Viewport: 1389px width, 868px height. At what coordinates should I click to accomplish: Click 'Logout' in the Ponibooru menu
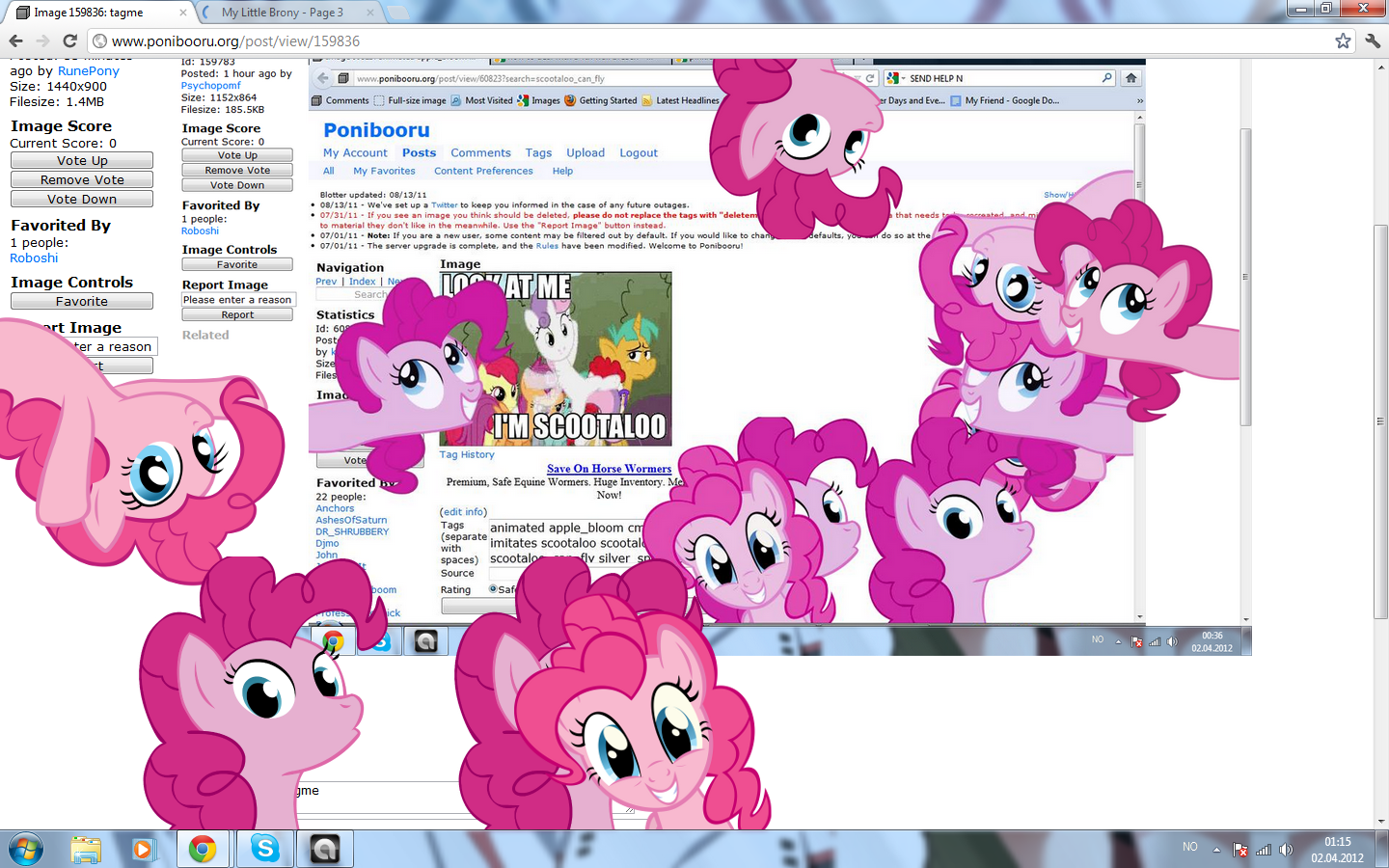[x=639, y=152]
